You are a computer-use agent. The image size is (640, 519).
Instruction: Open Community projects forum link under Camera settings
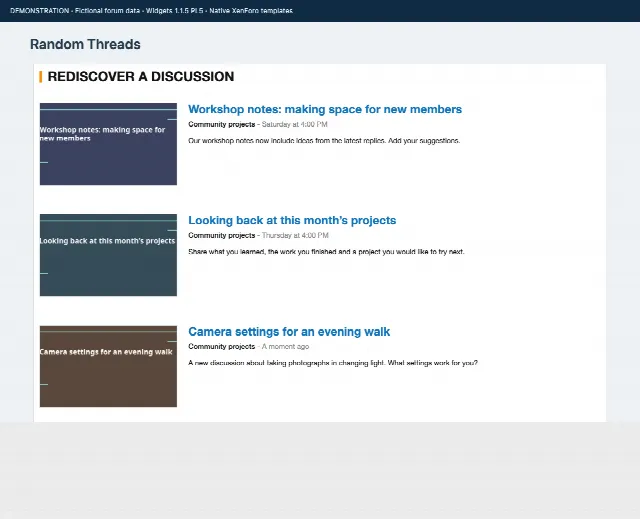point(222,346)
